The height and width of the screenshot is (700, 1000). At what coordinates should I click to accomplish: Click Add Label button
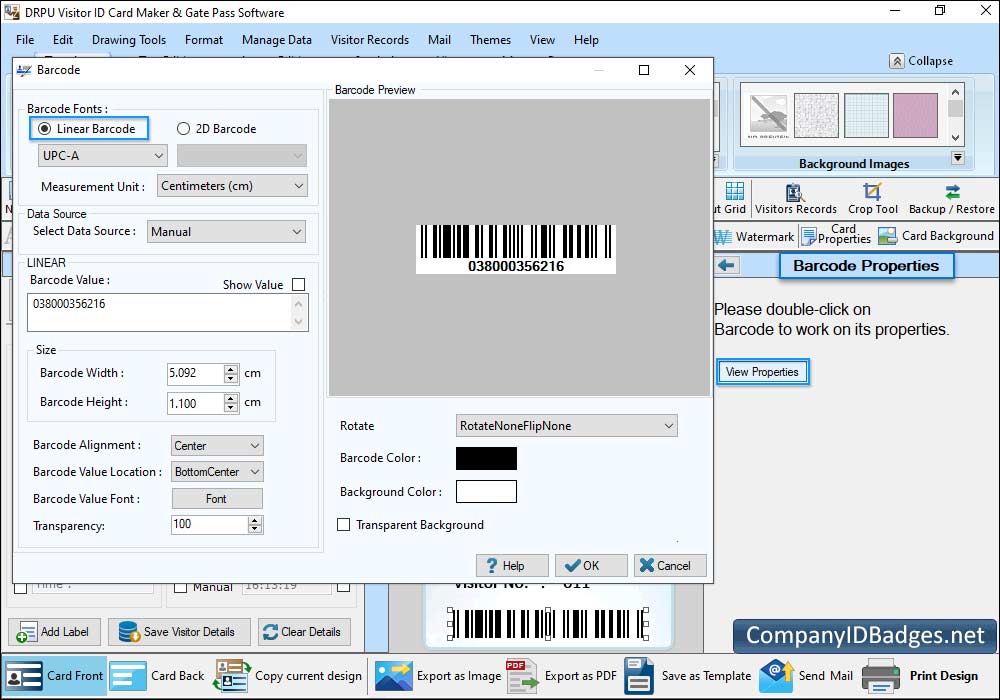[x=54, y=632]
